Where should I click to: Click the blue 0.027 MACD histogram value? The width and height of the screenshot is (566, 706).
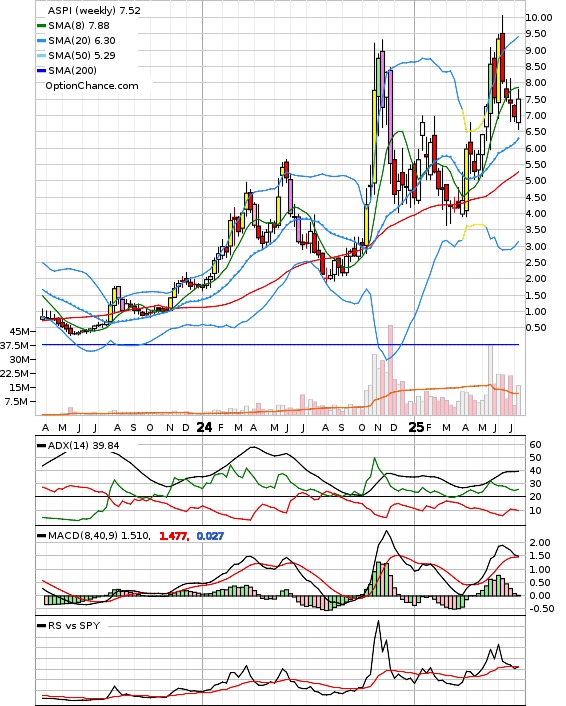point(210,536)
